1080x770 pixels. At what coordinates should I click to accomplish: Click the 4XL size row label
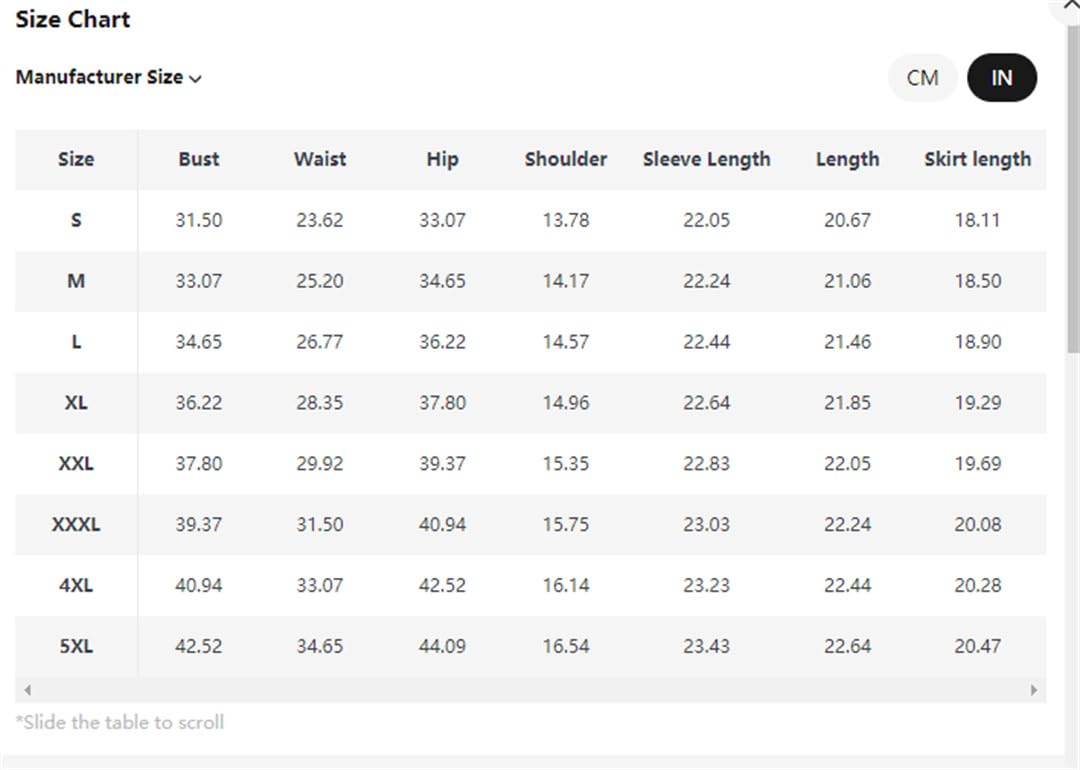76,586
